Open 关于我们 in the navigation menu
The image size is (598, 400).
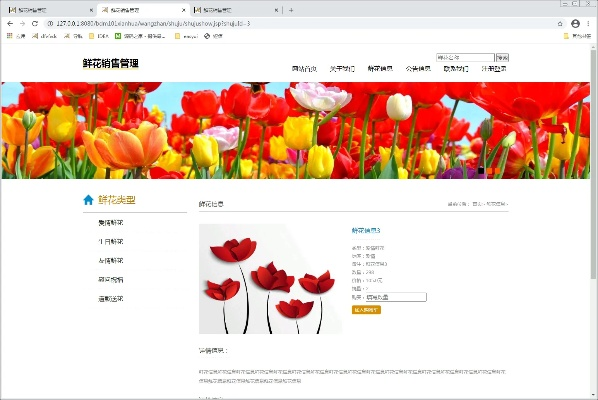tap(342, 69)
